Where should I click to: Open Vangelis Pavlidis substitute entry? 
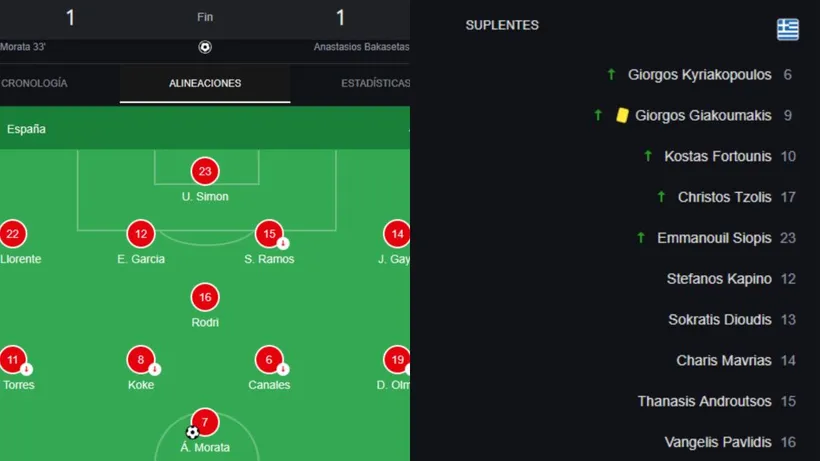[x=717, y=442]
